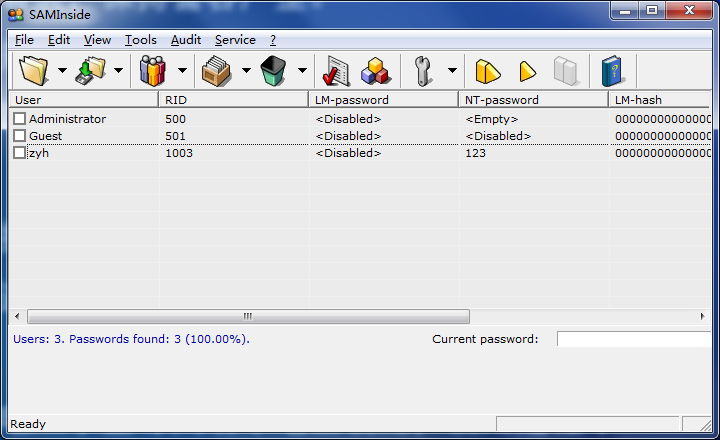Click the <Empty> NT-password cell
Viewport: 720px width, 440px height.
(492, 119)
